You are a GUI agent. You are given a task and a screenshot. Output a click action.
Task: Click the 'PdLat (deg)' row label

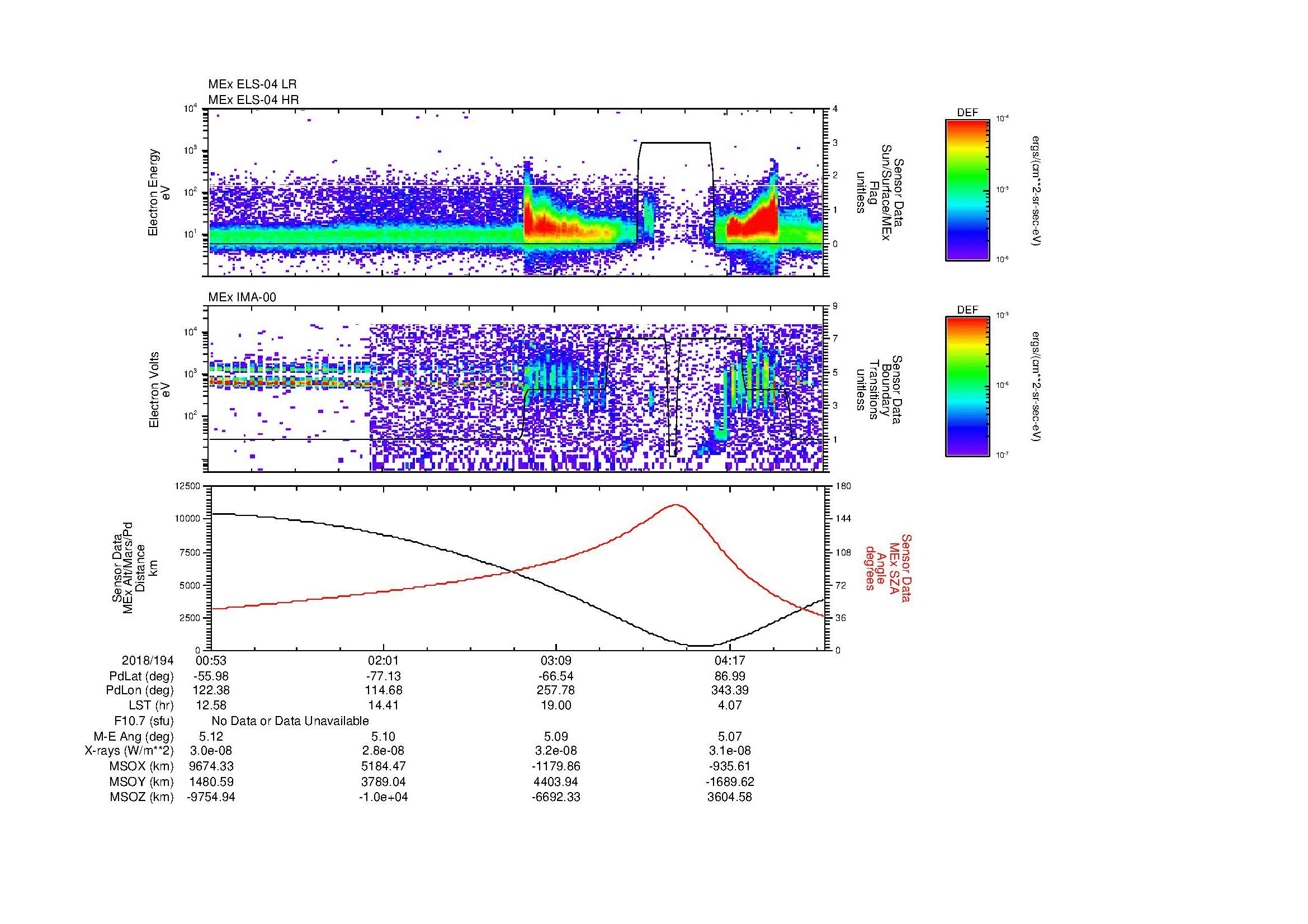click(x=141, y=676)
